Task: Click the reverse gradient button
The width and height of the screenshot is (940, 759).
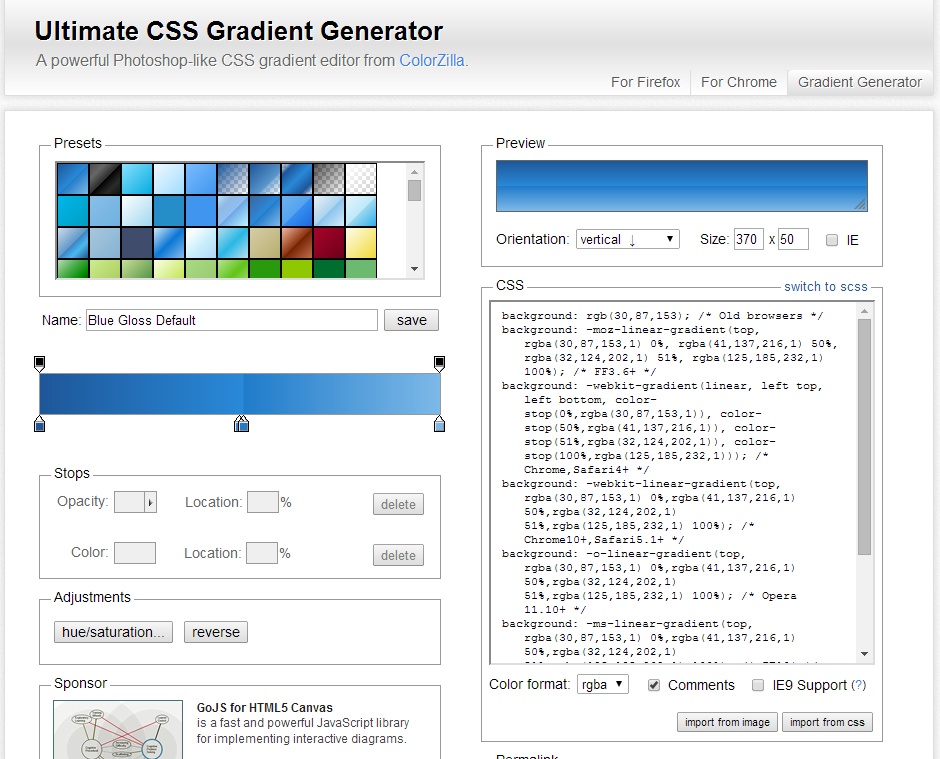Action: (216, 632)
